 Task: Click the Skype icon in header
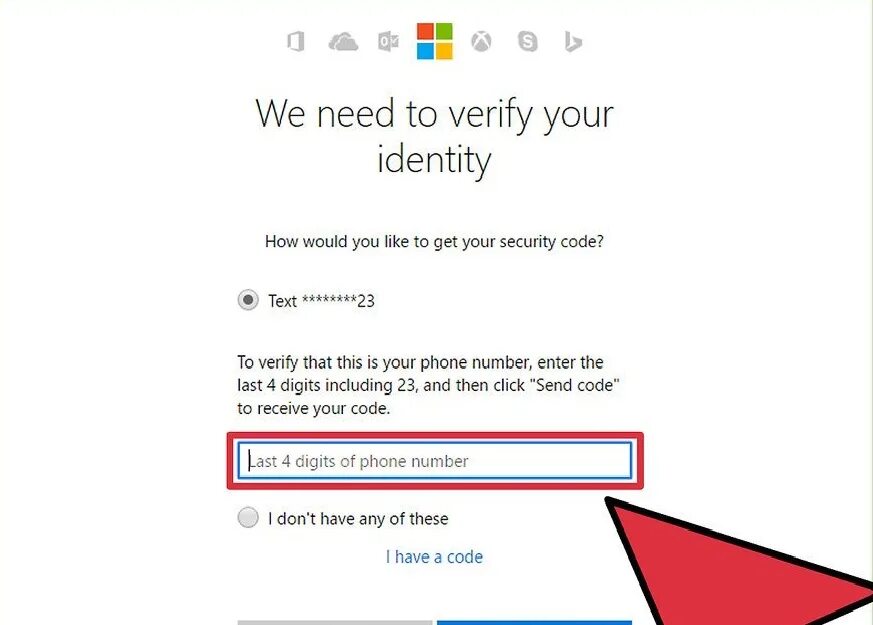[527, 42]
